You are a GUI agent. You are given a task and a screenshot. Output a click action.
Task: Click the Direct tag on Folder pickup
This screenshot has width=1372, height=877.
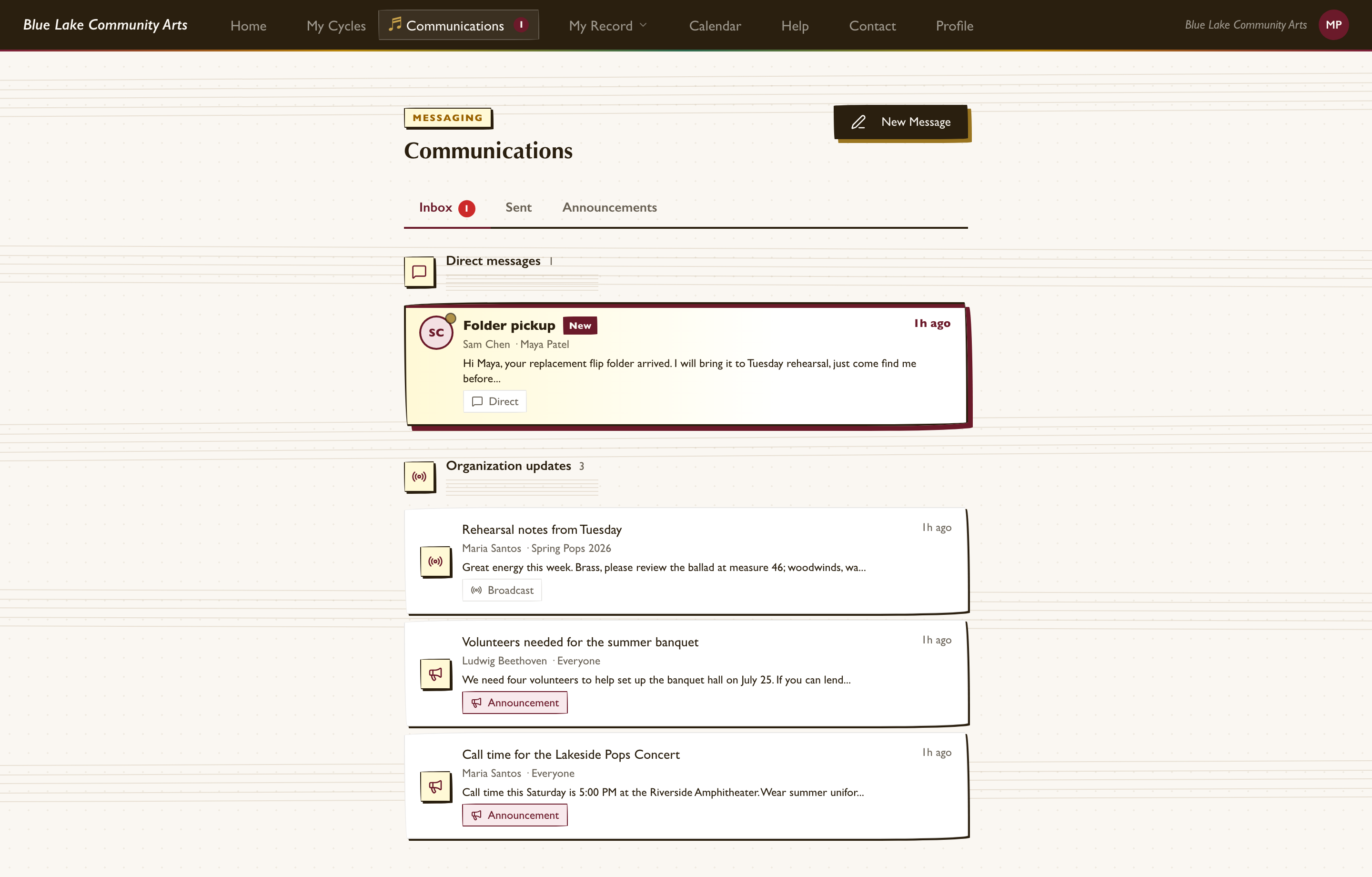494,401
